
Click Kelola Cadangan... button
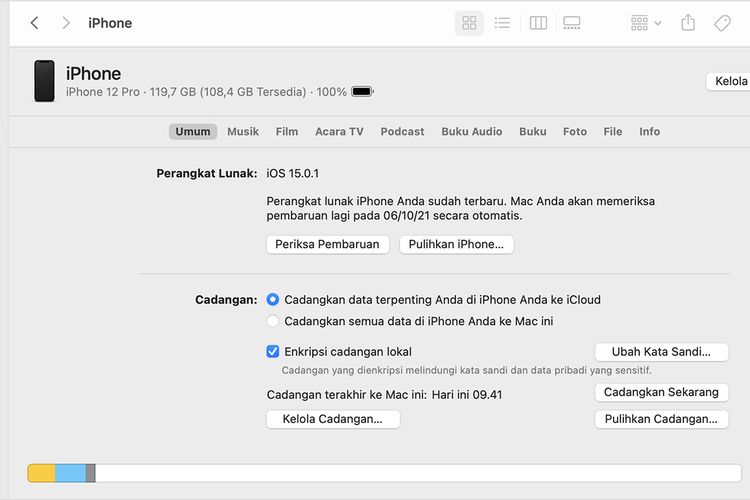[x=333, y=419]
